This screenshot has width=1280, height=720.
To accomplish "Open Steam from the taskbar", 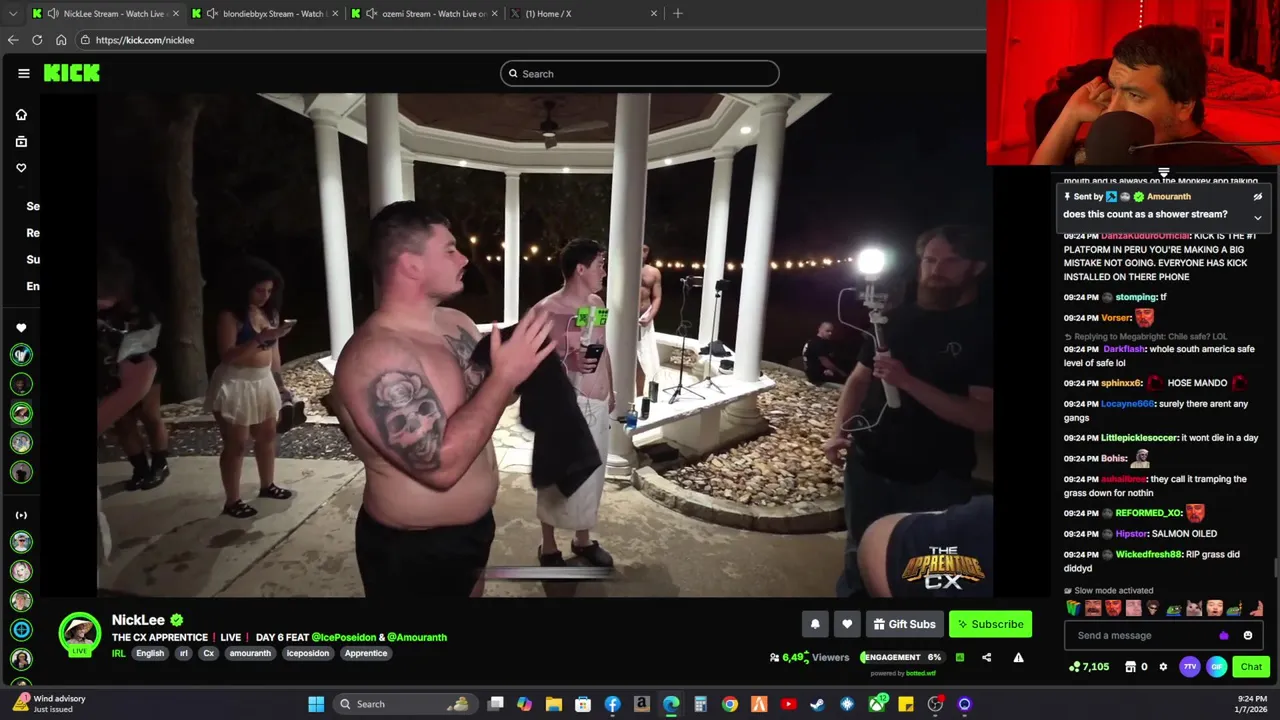I will click(817, 704).
